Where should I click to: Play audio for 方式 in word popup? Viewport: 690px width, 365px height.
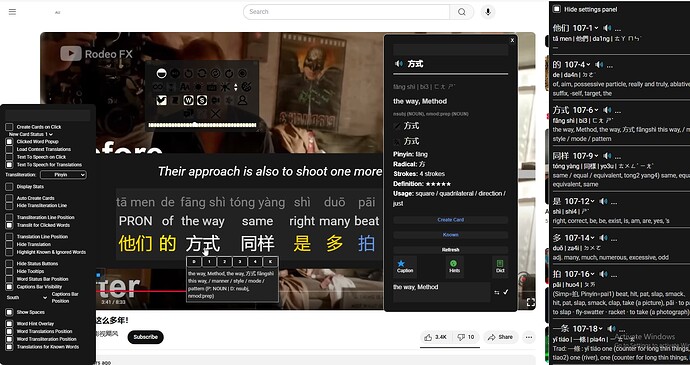(399, 64)
